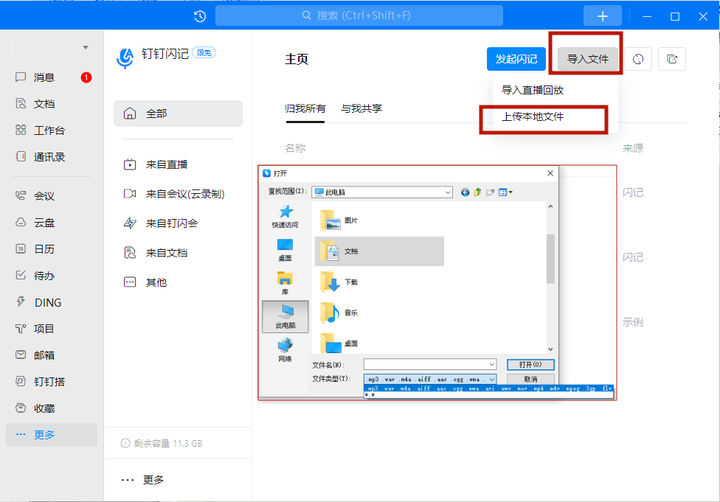Go up one folder level in dialog

478,192
